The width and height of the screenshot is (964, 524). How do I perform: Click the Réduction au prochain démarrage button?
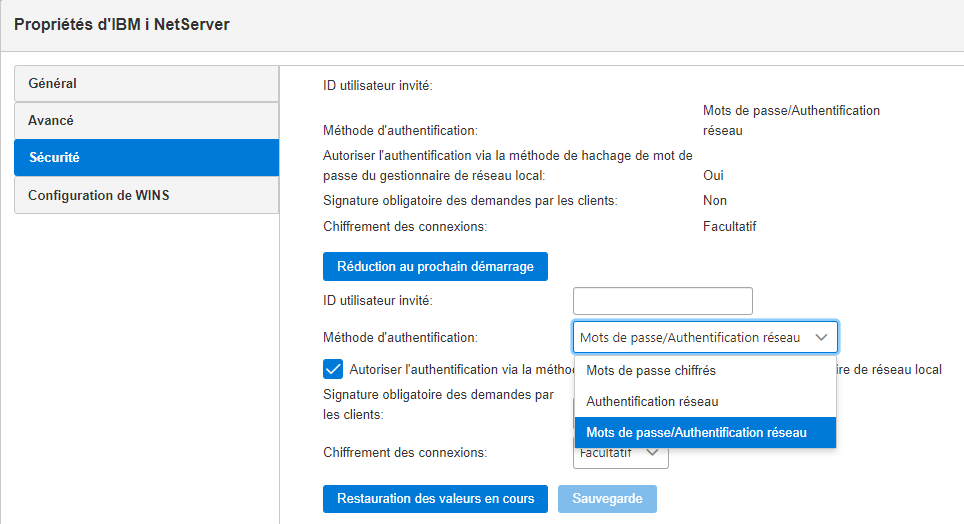click(435, 266)
